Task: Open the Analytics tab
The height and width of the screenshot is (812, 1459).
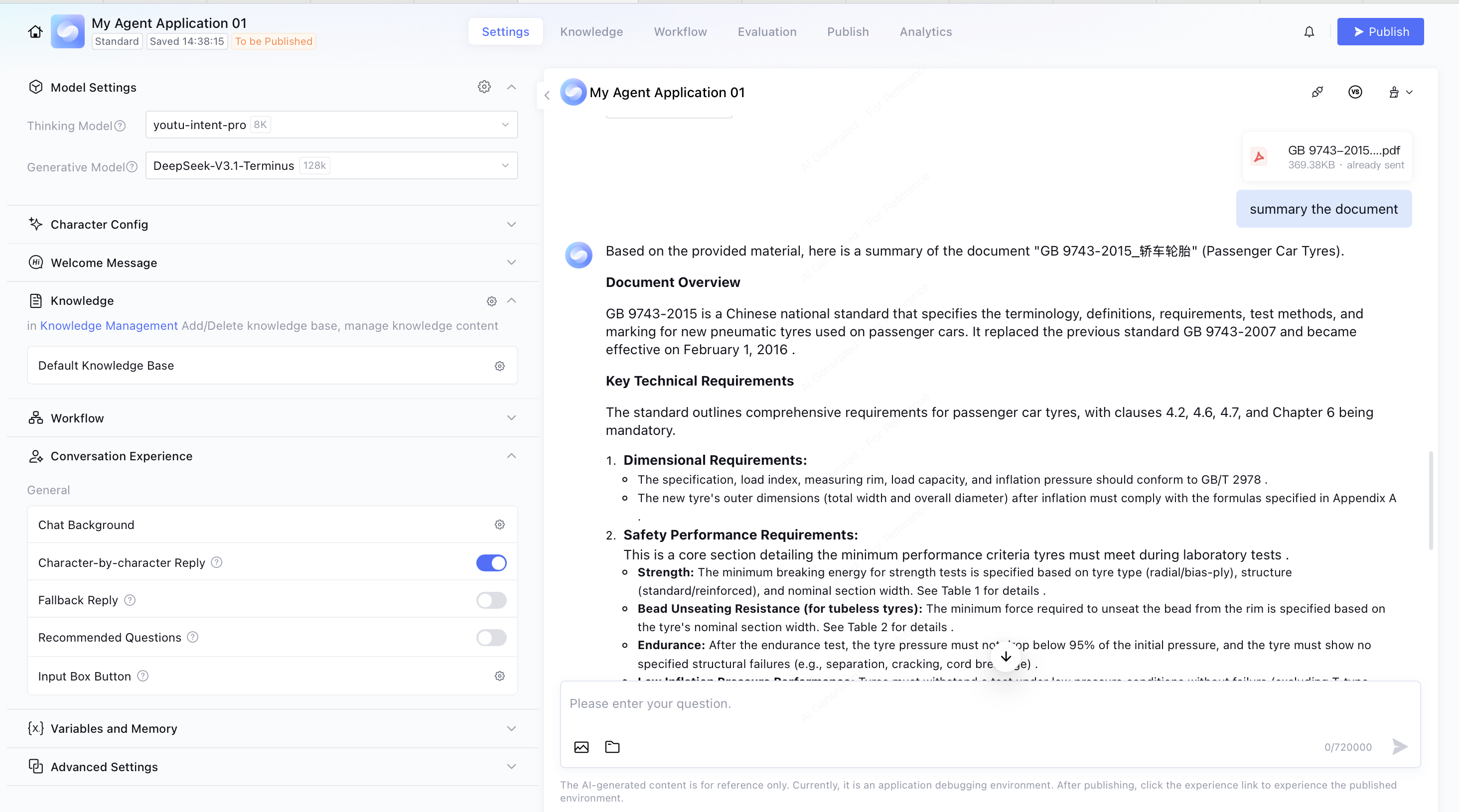Action: 925,32
